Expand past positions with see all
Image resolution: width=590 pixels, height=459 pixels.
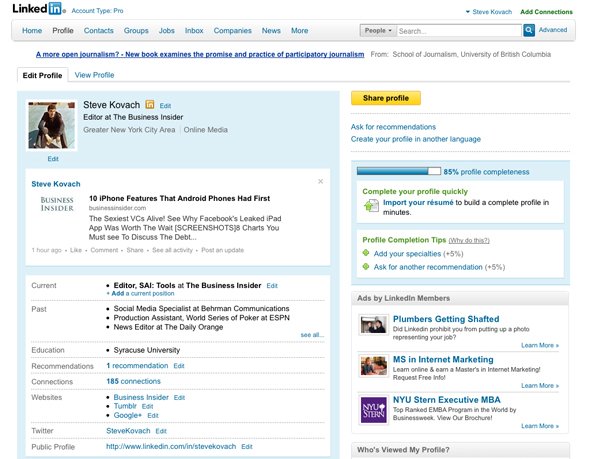[x=312, y=335]
